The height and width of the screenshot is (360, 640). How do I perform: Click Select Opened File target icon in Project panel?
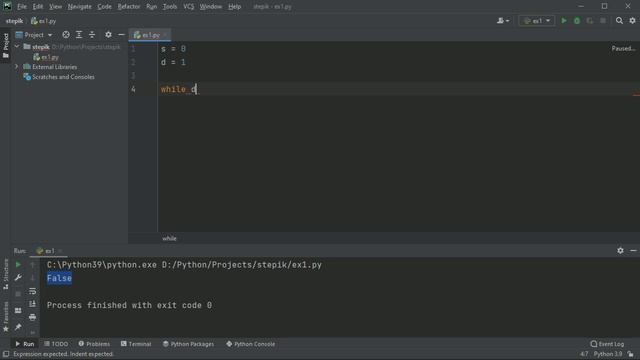click(66, 35)
